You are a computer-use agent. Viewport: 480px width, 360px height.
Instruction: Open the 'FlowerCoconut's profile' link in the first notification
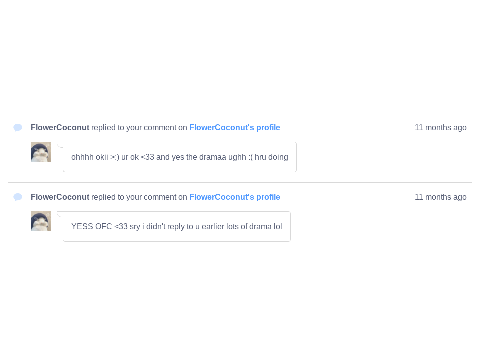[235, 127]
